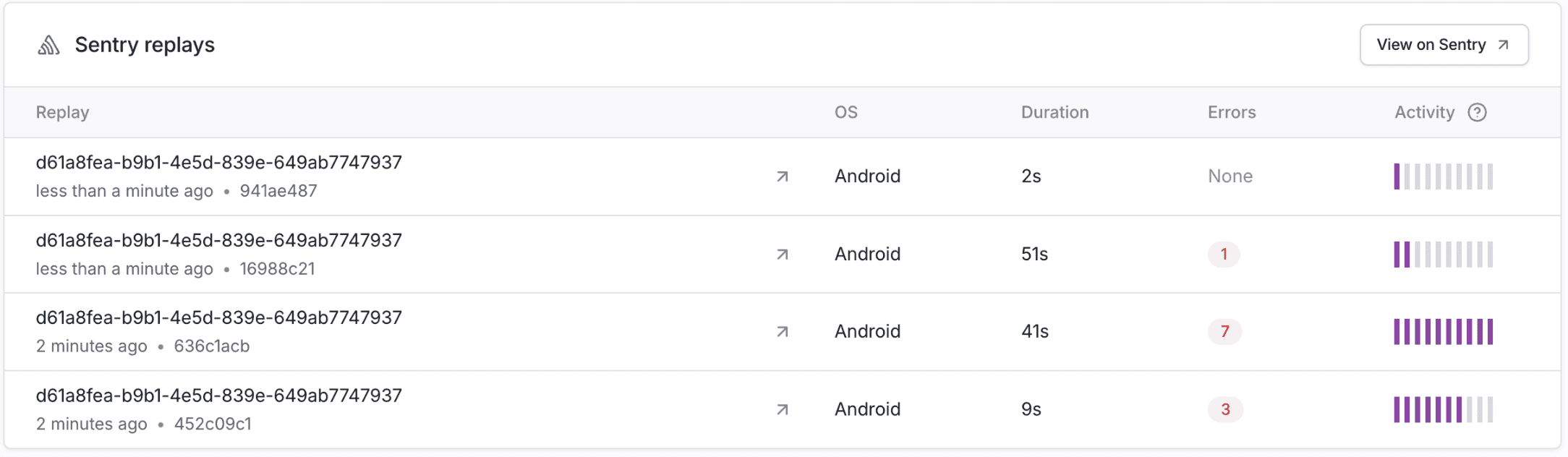Click the View on Sentry button
The height and width of the screenshot is (457, 1568).
(x=1444, y=45)
